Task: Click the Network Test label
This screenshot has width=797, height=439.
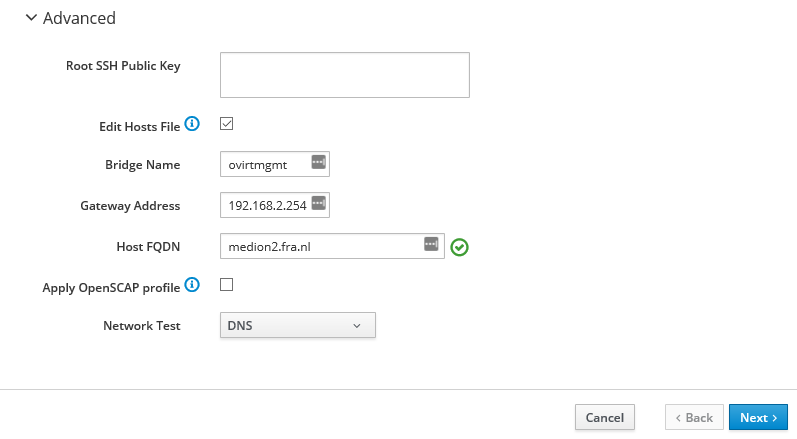Action: (141, 326)
